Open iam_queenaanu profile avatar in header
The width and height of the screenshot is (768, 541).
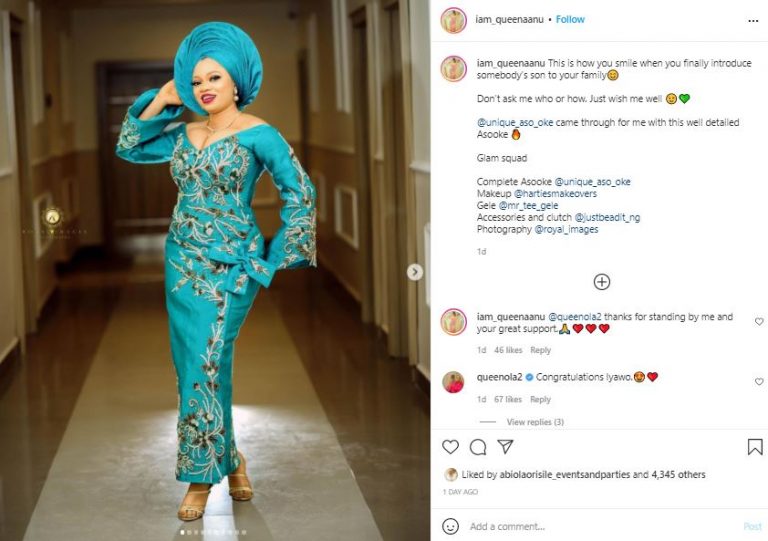pyautogui.click(x=453, y=20)
